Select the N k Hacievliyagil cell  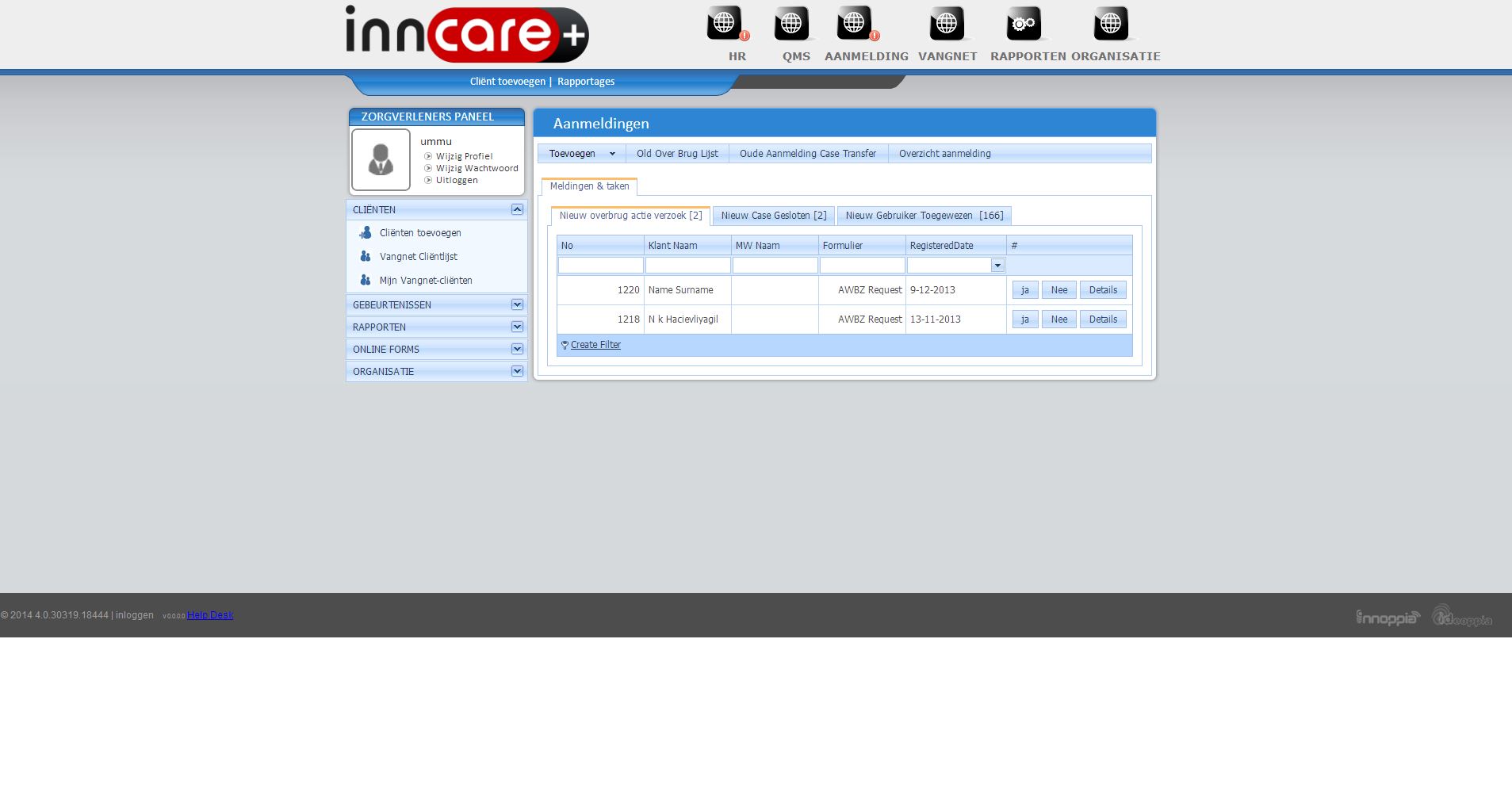pyautogui.click(x=687, y=319)
